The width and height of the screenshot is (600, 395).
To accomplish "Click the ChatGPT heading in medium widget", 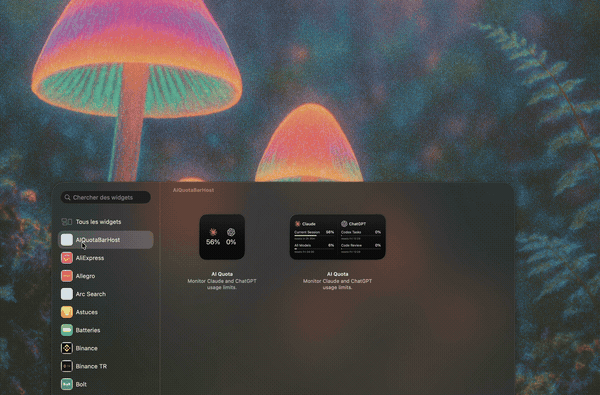I will pos(357,224).
